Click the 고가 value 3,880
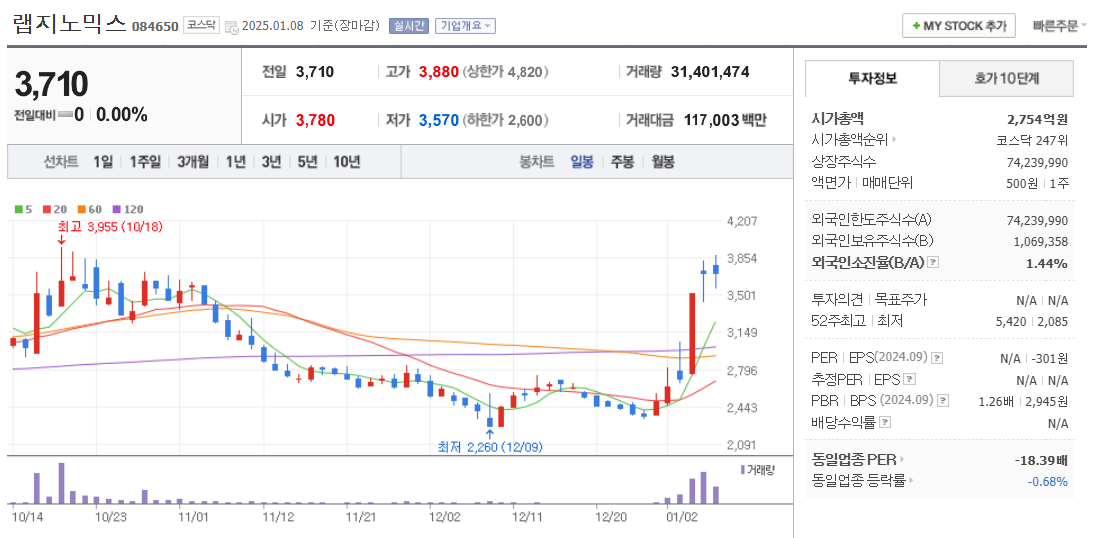 tap(438, 72)
